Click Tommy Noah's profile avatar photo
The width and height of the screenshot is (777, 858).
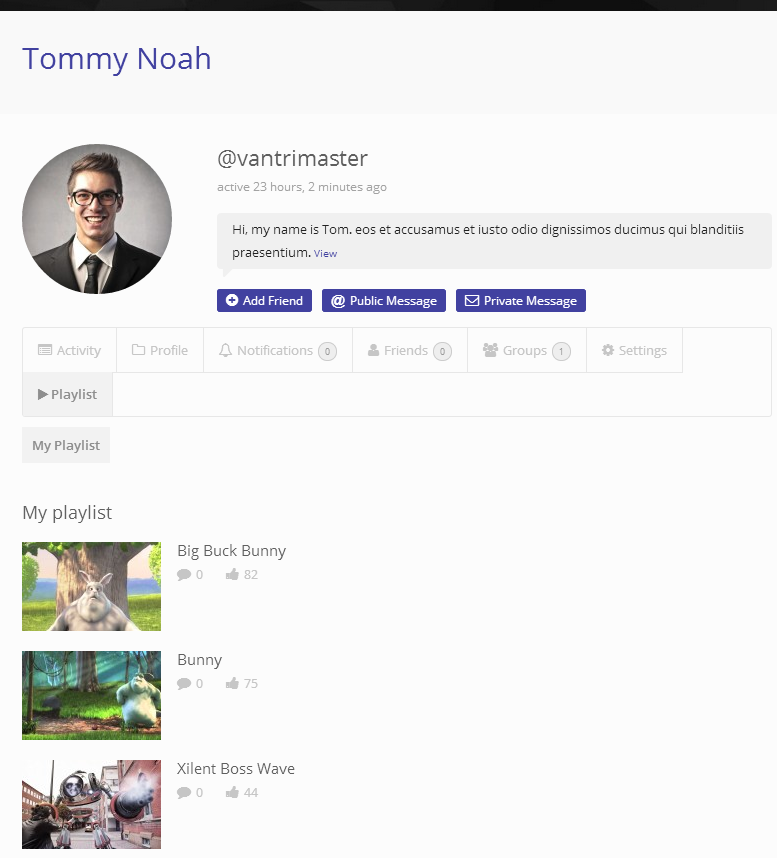tap(97, 219)
